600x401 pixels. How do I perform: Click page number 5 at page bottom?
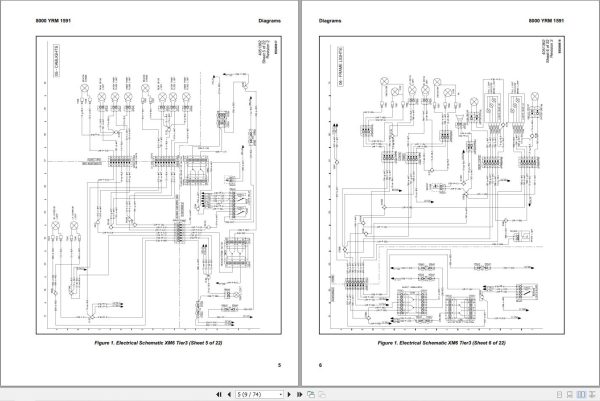(x=279, y=365)
